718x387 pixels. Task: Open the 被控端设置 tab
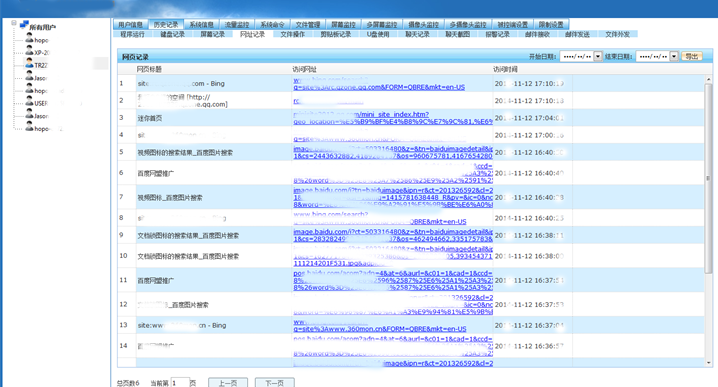pyautogui.click(x=512, y=25)
